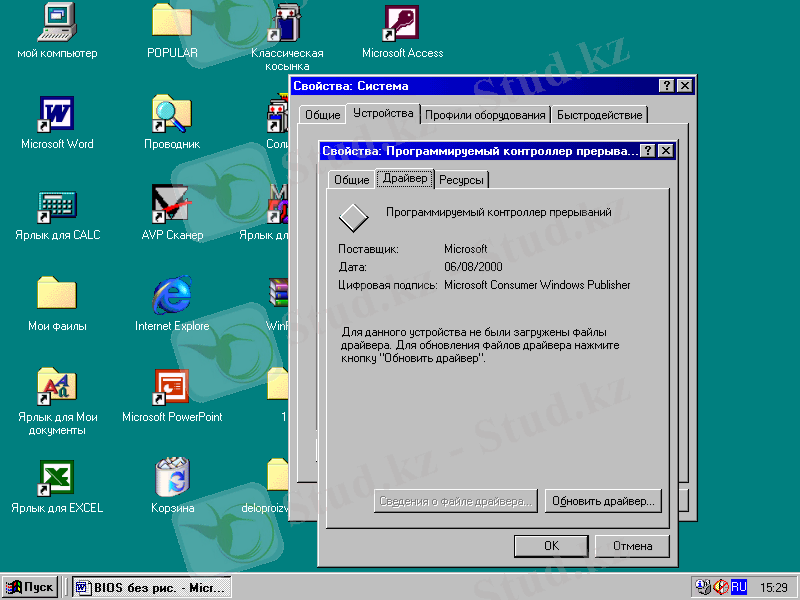Click the first system tray icon
Image resolution: width=800 pixels, height=600 pixels.
pos(703,587)
